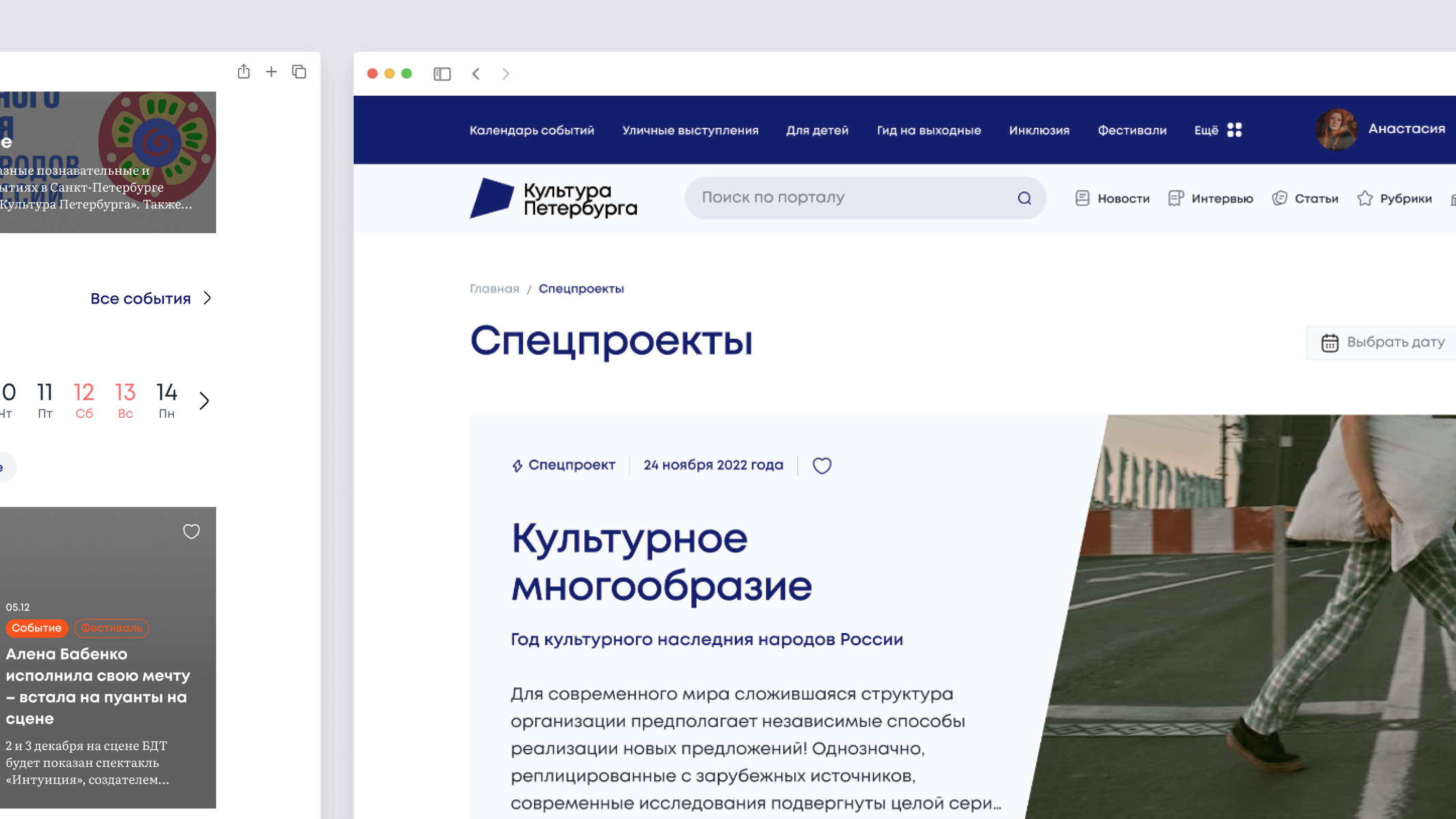
Task: Click Анастасия profile avatar
Action: [x=1336, y=129]
